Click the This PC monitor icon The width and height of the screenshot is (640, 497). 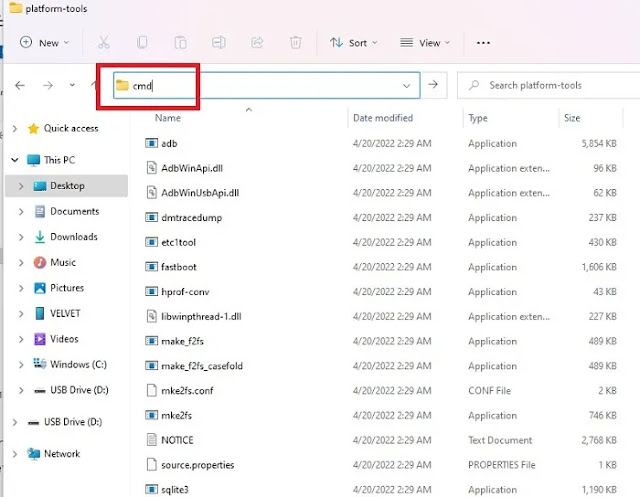(x=33, y=160)
